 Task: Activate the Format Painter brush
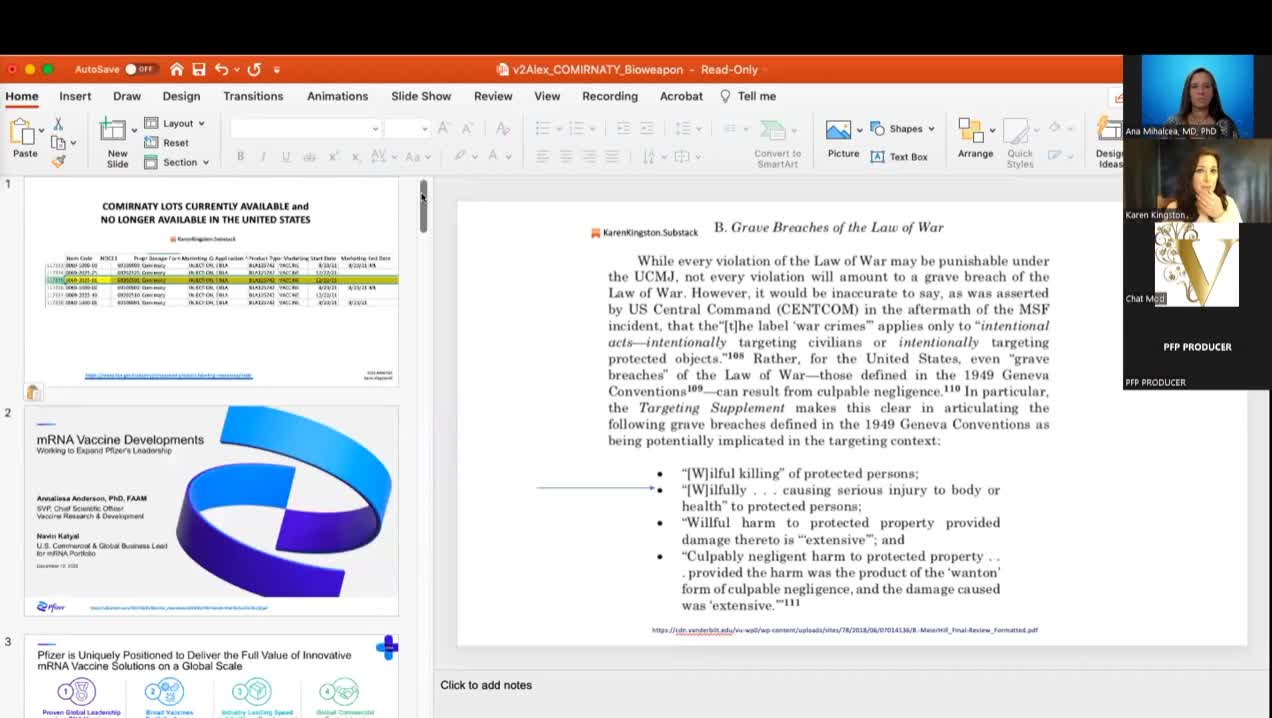coord(58,160)
